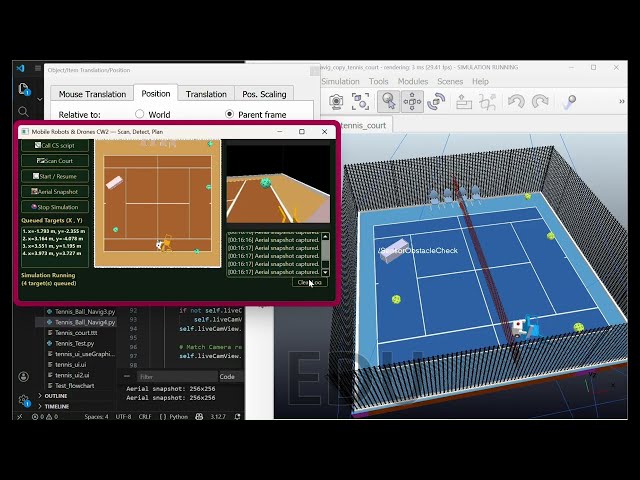Open the notifications bell in status bar

238,417
